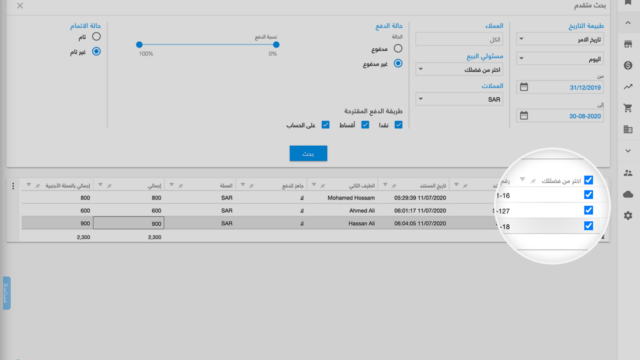
Task: Open the people icon in the sidebar
Action: (x=628, y=173)
